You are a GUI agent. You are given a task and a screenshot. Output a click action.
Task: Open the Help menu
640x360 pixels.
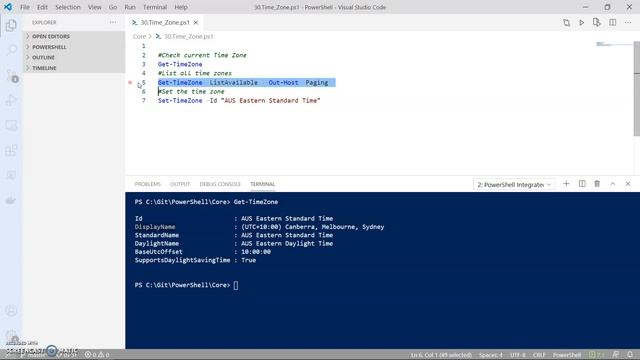point(181,7)
